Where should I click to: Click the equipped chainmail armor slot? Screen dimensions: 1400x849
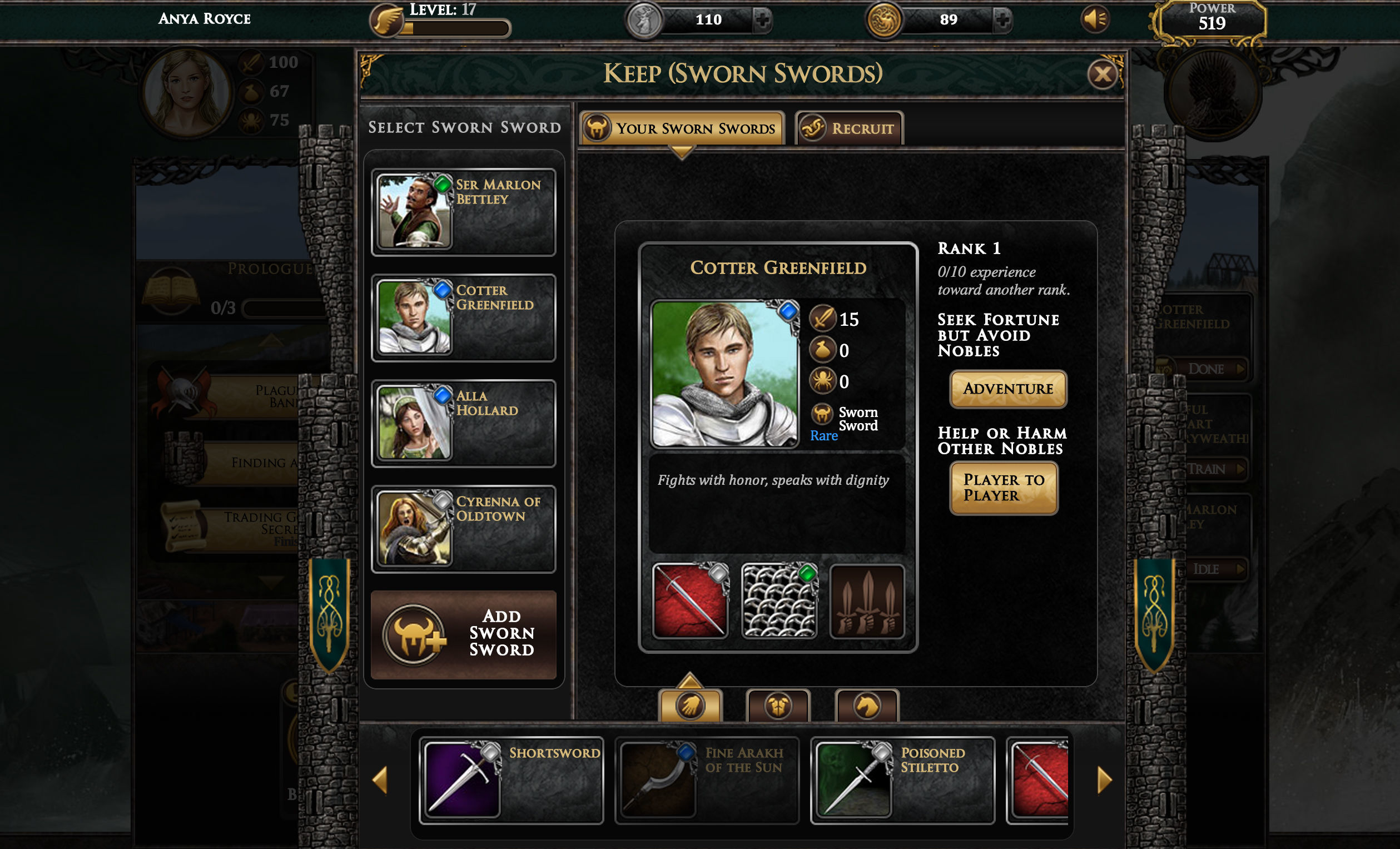[x=779, y=600]
